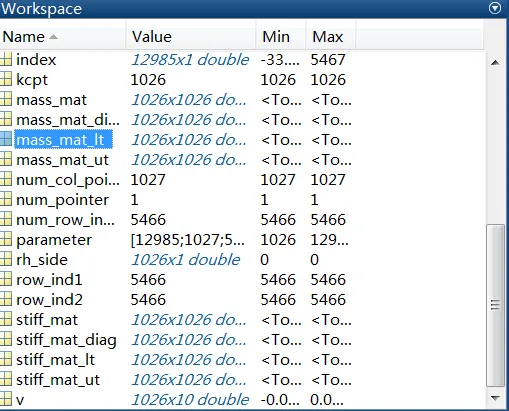Click the stiff_mat_diag variable icon
This screenshot has width=509, height=411.
point(6,340)
